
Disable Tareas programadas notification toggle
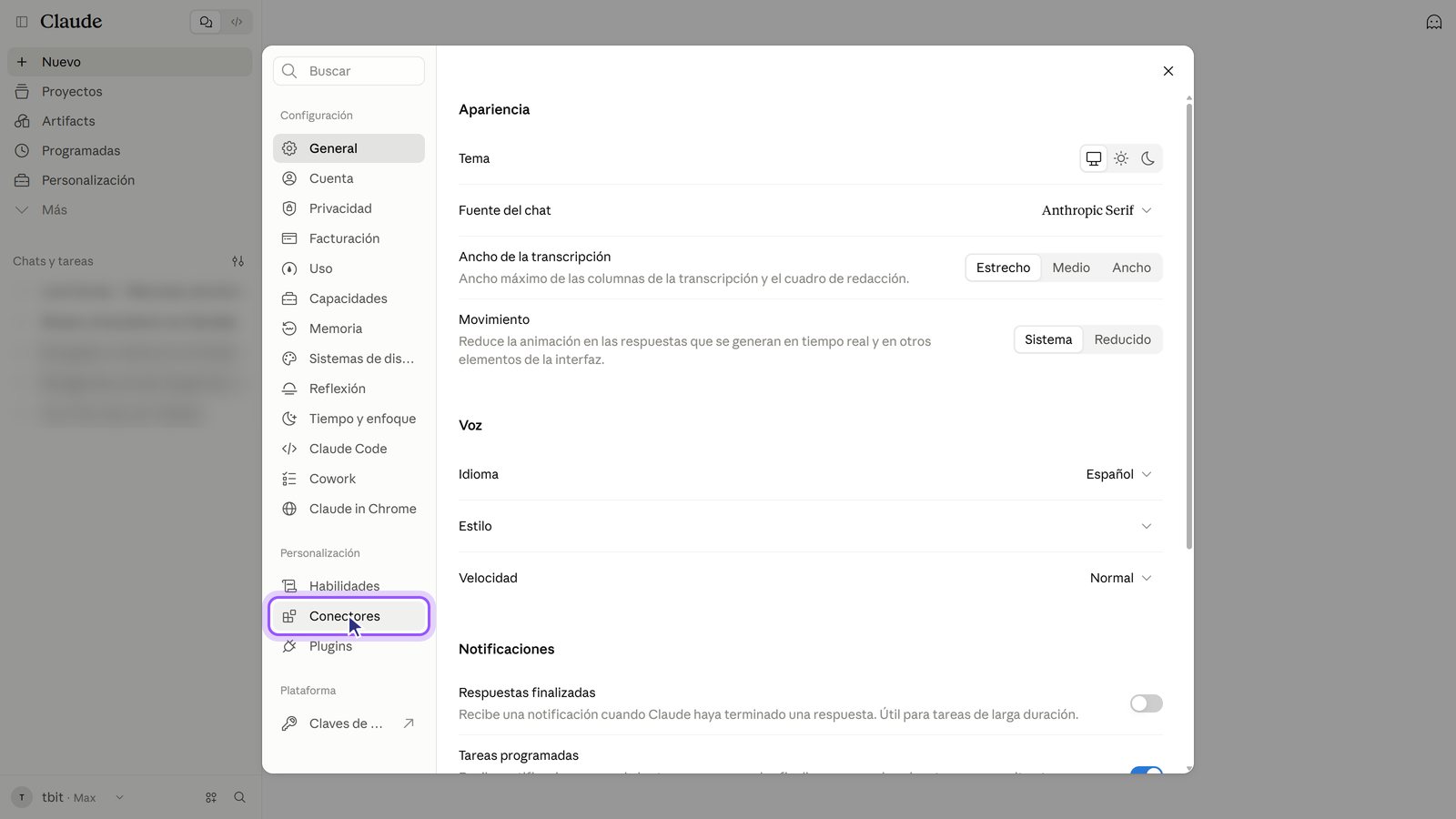(1147, 771)
